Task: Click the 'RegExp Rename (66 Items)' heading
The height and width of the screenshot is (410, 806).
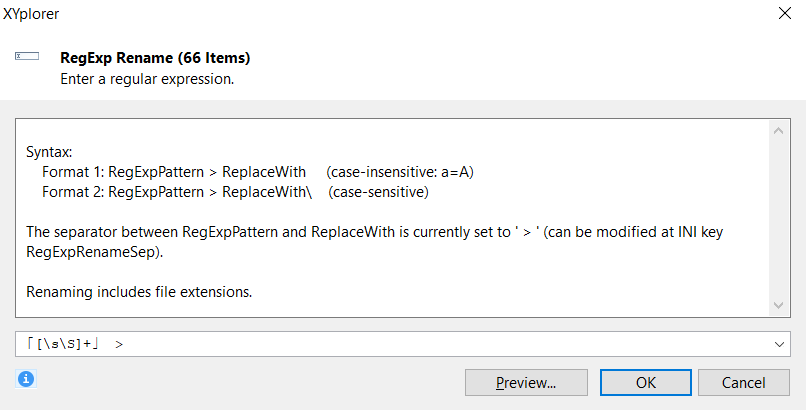Action: point(155,58)
